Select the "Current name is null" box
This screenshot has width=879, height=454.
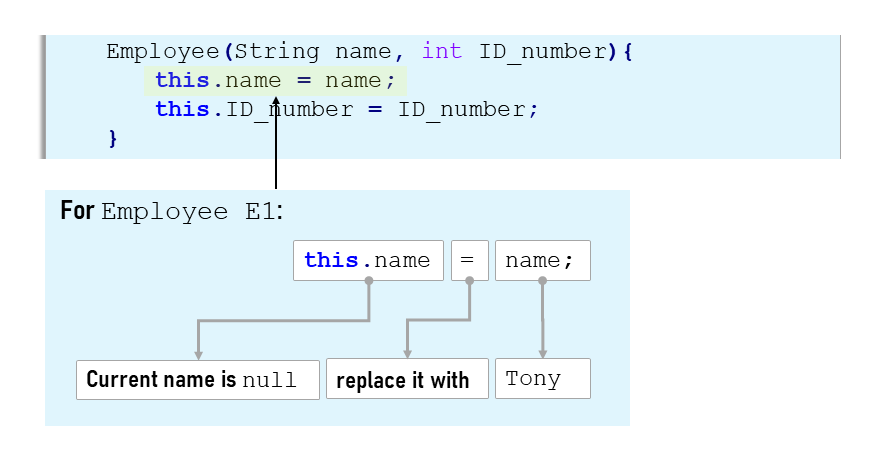pos(198,380)
